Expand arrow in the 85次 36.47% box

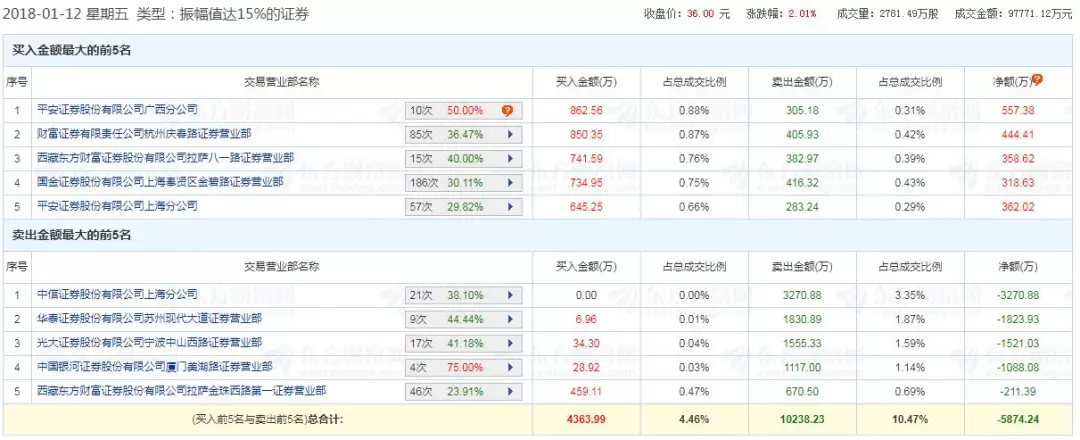510,134
